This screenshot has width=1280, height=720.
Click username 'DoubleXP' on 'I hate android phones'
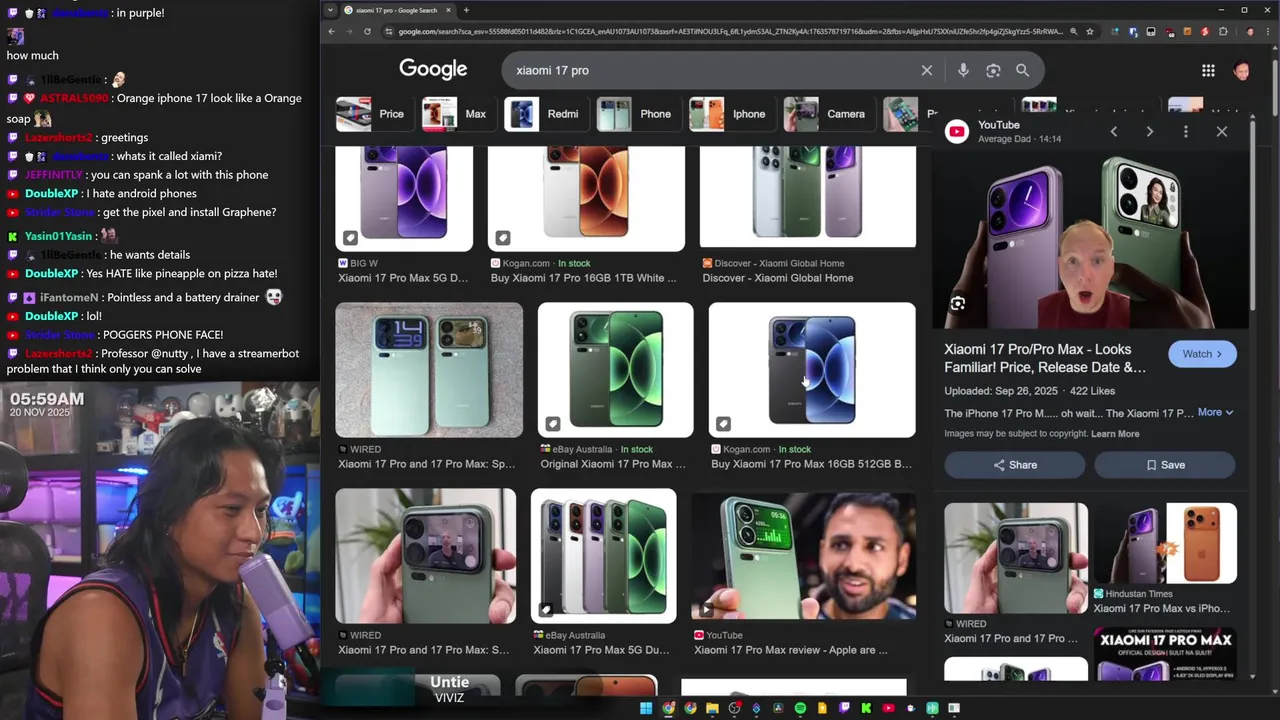pyautogui.click(x=52, y=194)
